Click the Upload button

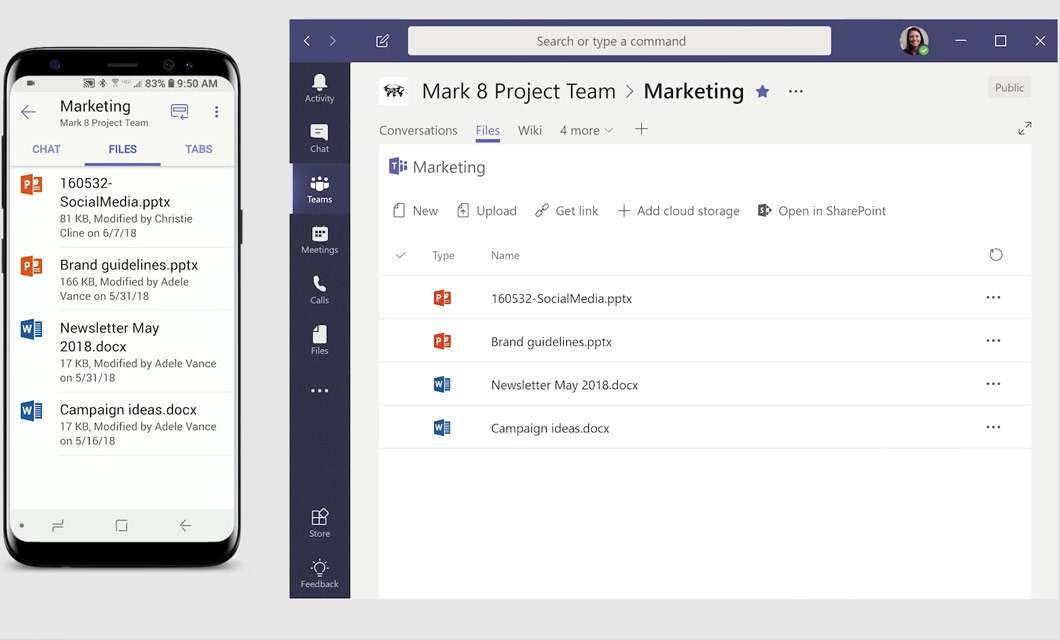click(486, 211)
